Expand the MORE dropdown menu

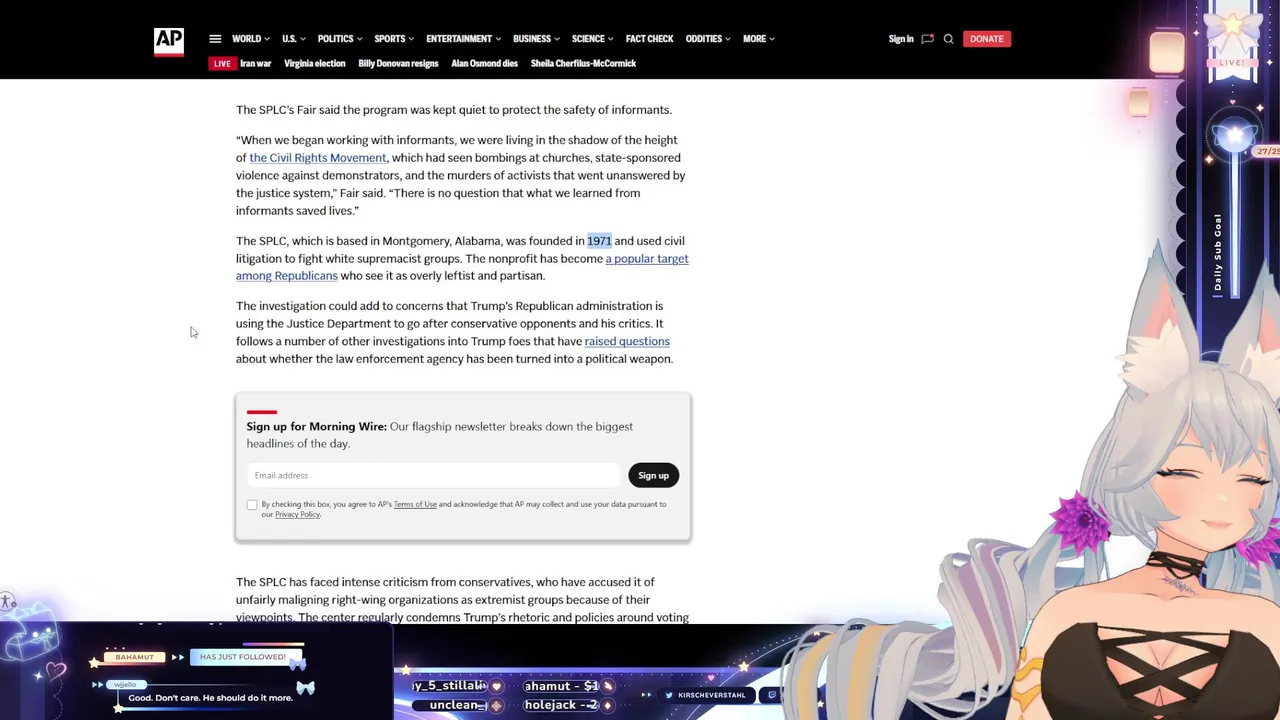pyautogui.click(x=758, y=39)
